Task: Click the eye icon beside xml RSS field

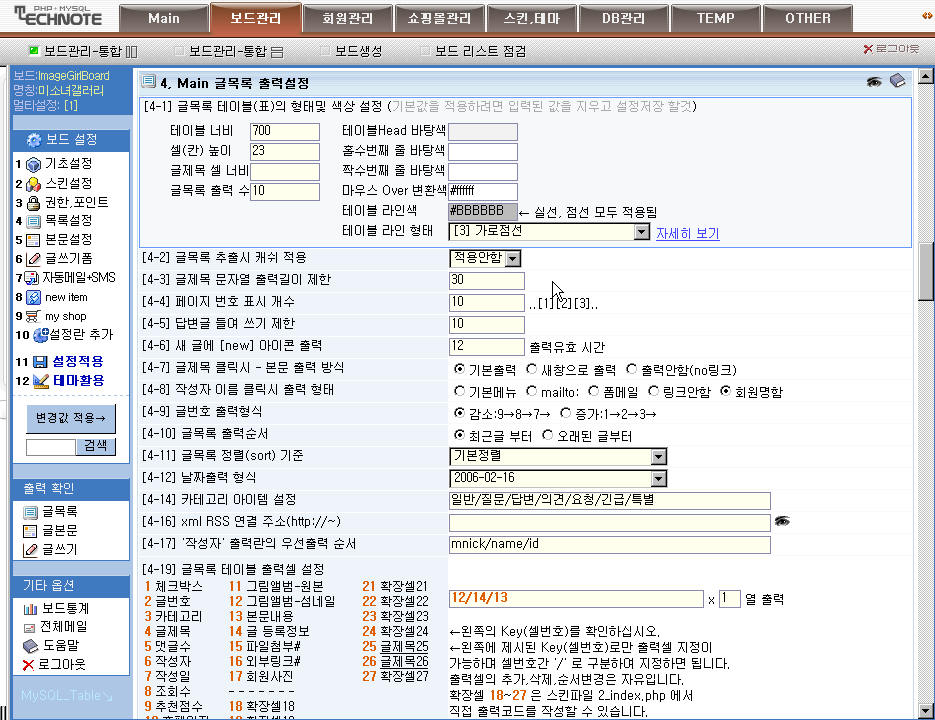Action: point(782,521)
